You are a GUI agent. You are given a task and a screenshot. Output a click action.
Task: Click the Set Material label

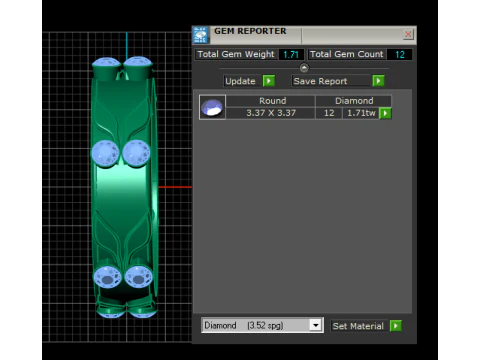pos(358,326)
